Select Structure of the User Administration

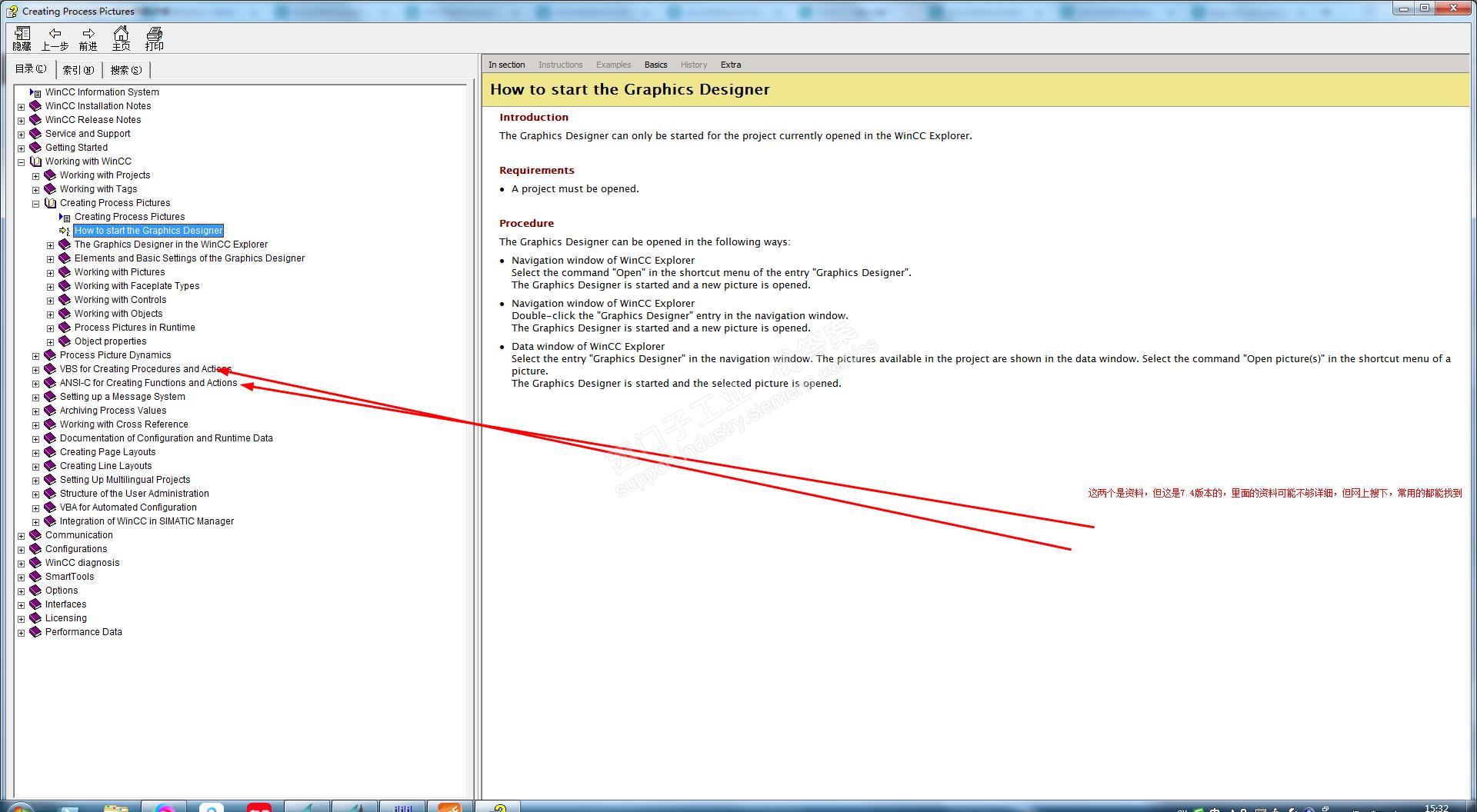tap(135, 494)
